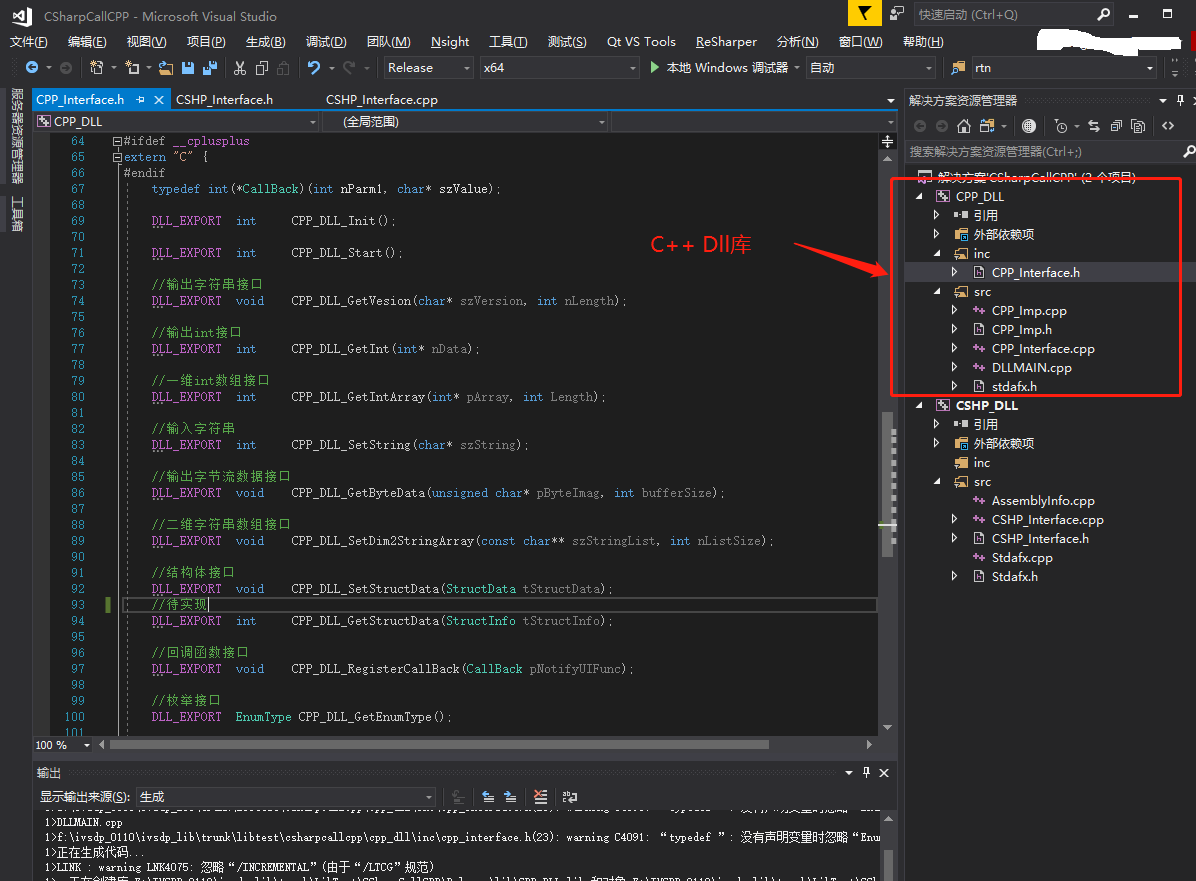Image resolution: width=1196 pixels, height=881 pixels.
Task: Open the Nsight menu
Action: click(449, 41)
